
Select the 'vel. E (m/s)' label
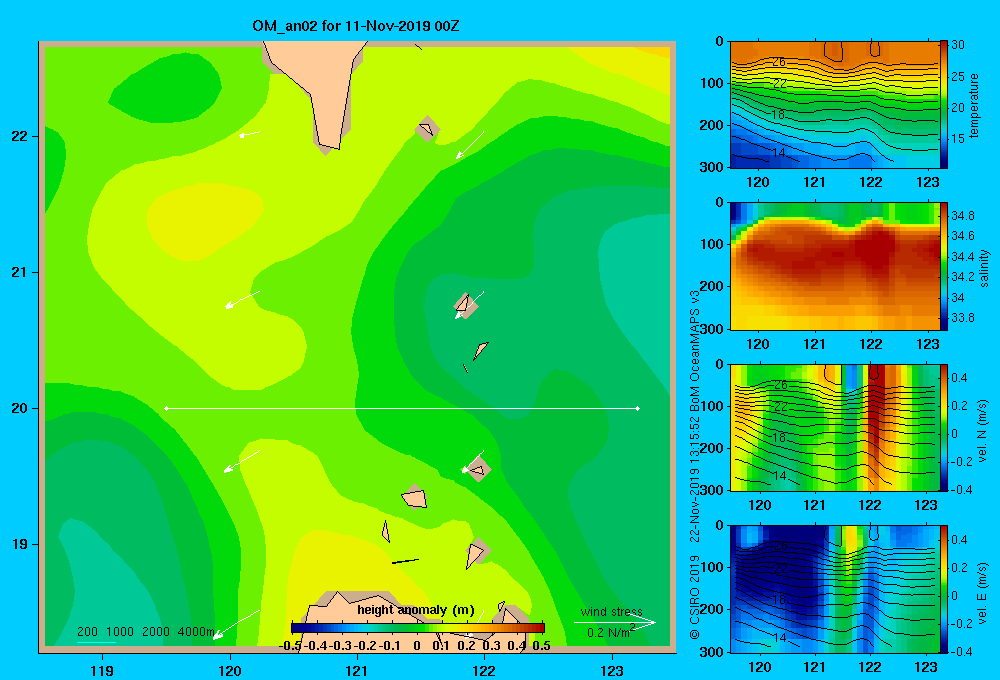(982, 592)
